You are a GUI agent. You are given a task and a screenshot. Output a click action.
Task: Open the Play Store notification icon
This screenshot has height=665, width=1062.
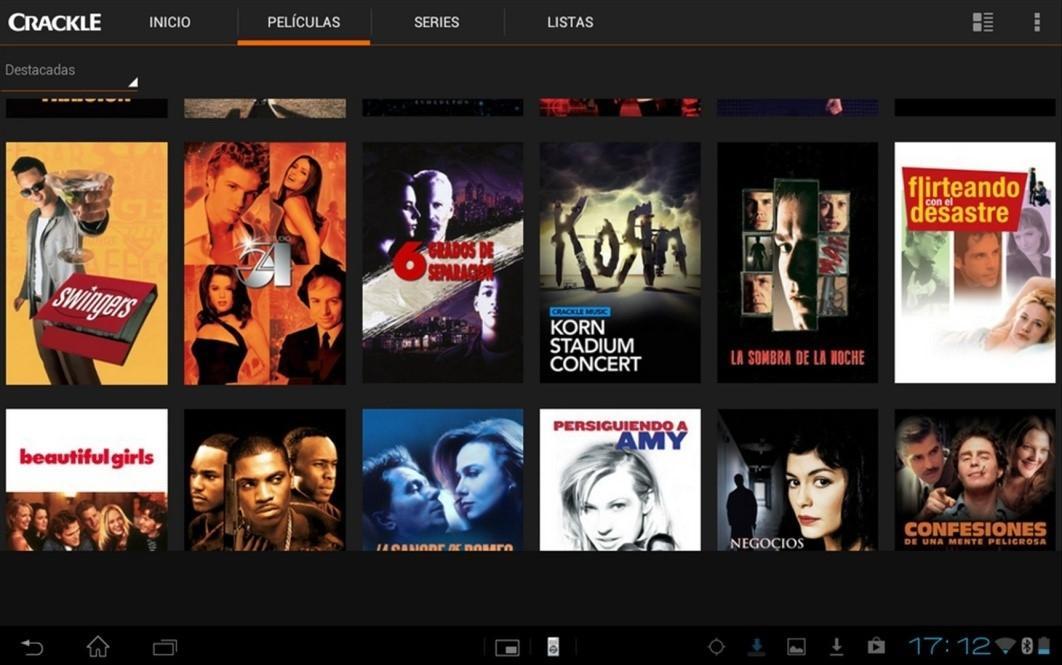876,646
